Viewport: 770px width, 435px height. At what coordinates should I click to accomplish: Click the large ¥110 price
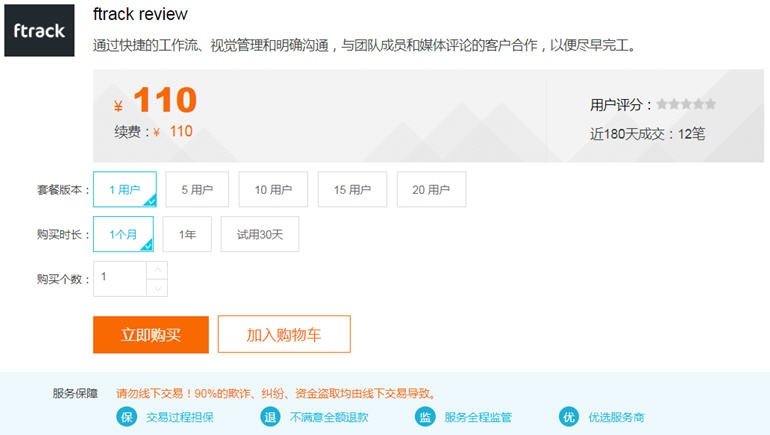pyautogui.click(x=156, y=100)
